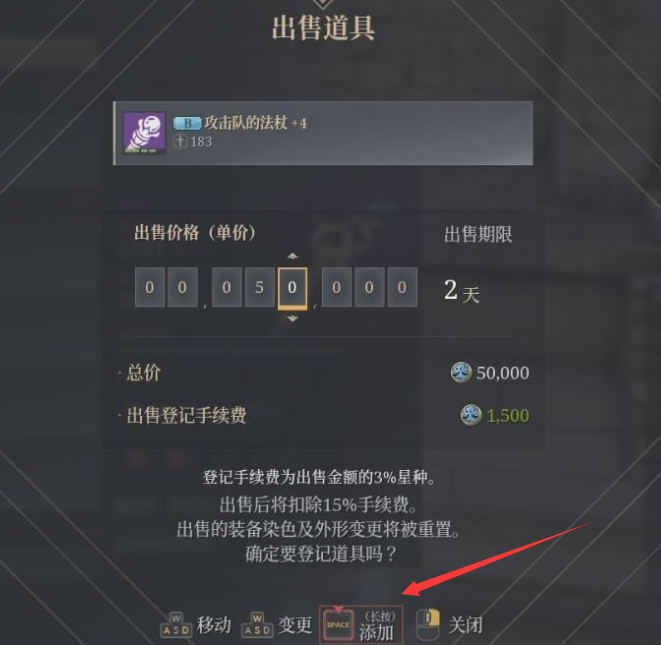Click the star seed coin next to 1,500
This screenshot has height=645, width=661.
tap(471, 415)
